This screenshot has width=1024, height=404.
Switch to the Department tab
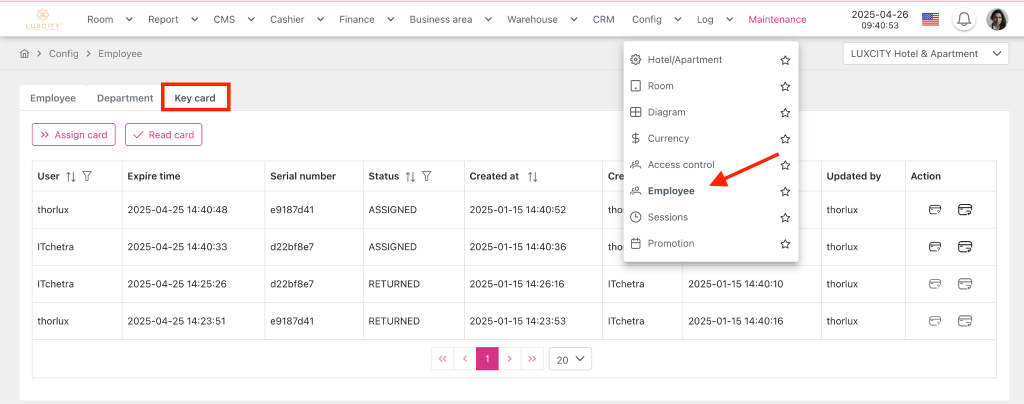pyautogui.click(x=125, y=98)
